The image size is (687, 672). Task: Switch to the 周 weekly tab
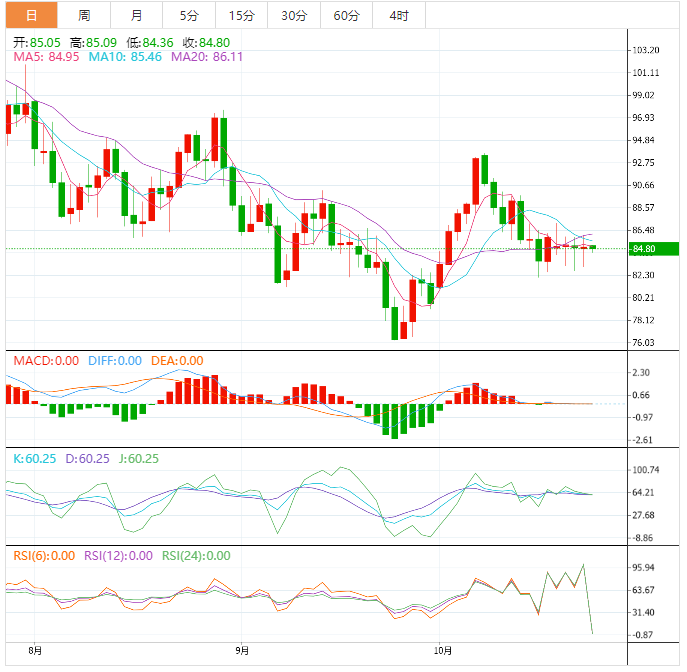coord(84,15)
